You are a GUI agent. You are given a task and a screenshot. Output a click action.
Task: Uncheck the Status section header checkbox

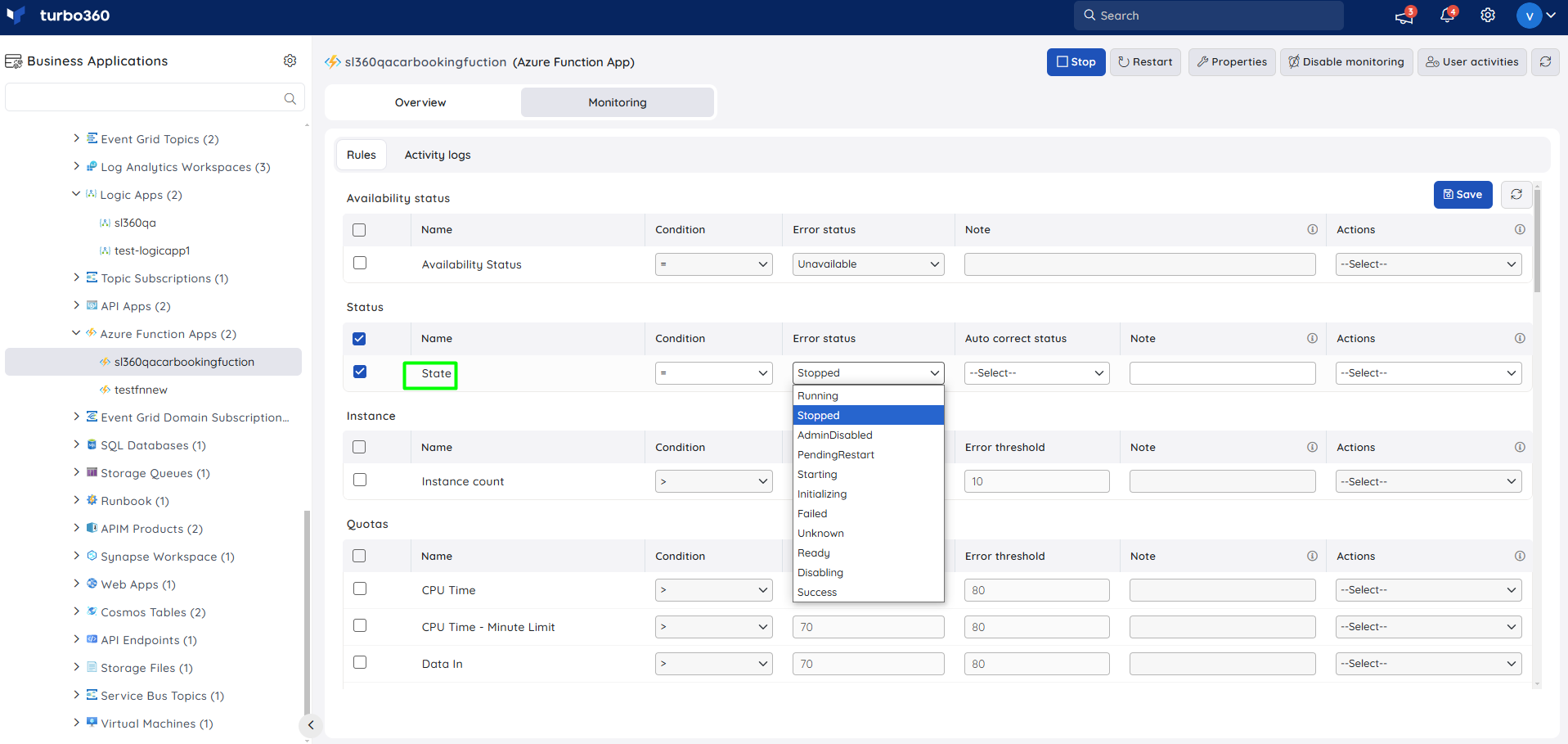[359, 339]
